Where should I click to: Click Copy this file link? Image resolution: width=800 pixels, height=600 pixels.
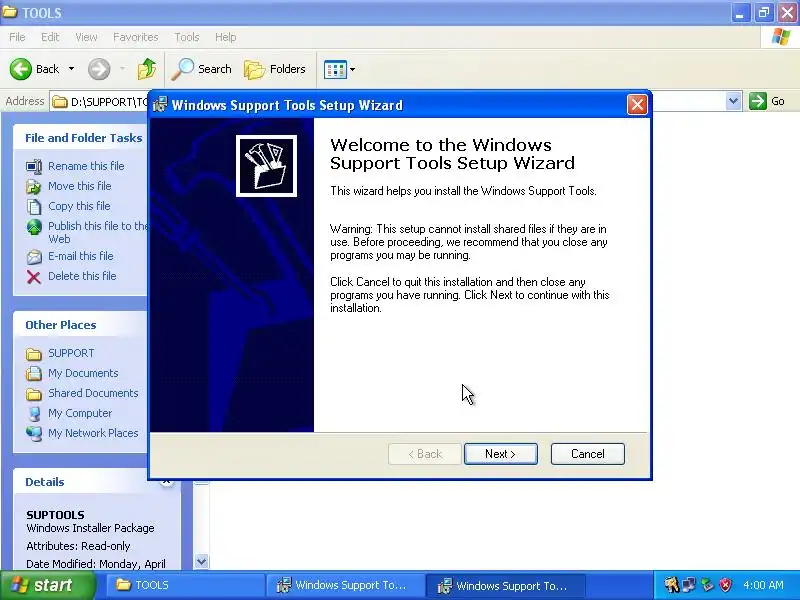(x=79, y=206)
